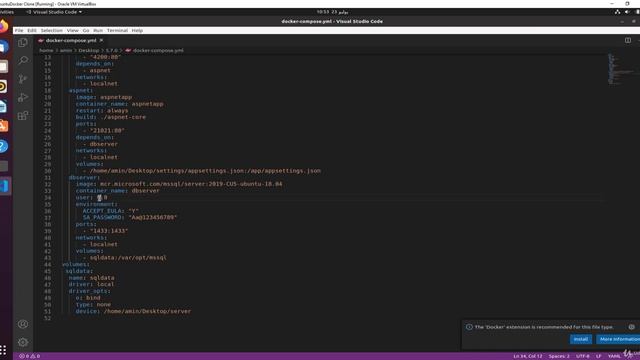Open LibreOffice Writer from the dock
Image resolution: width=640 pixels, height=360 pixels.
point(4,107)
